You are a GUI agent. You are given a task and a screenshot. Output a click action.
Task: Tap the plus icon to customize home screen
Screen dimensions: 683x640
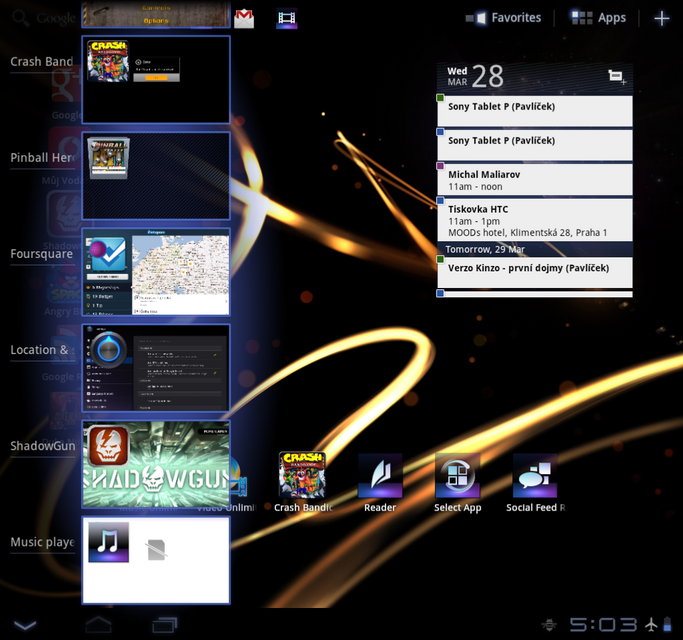[x=662, y=18]
